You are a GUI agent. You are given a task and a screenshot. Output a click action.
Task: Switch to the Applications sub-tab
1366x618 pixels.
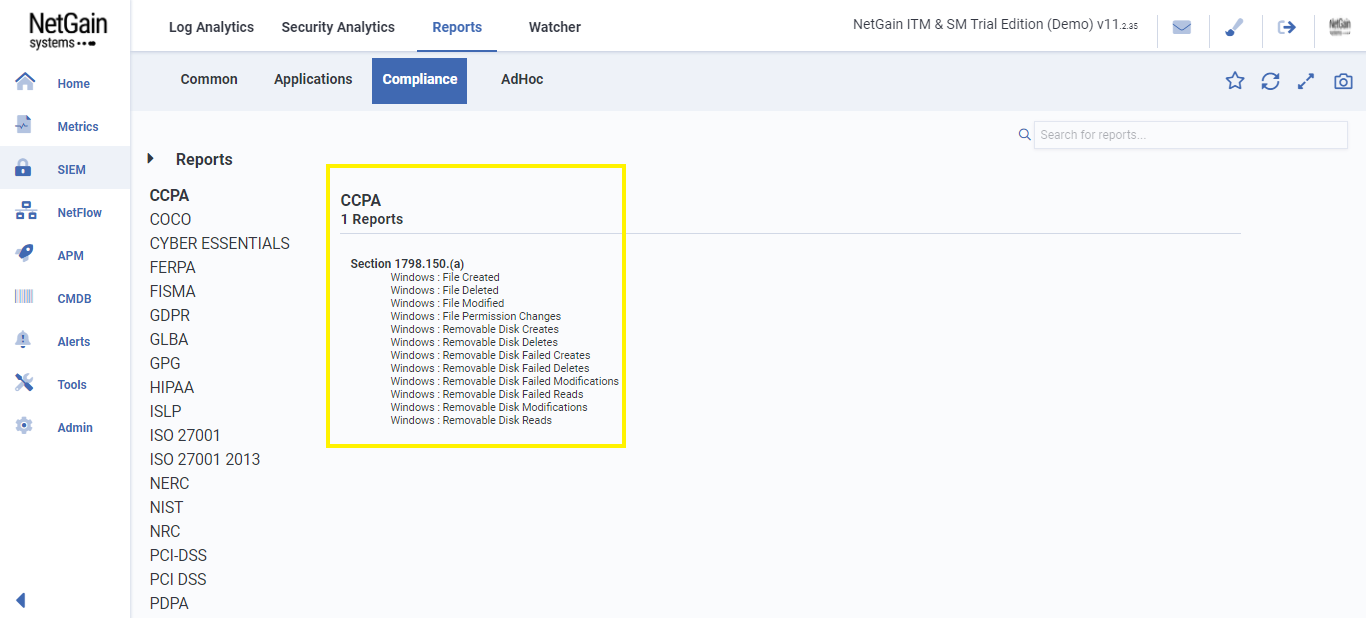313,79
